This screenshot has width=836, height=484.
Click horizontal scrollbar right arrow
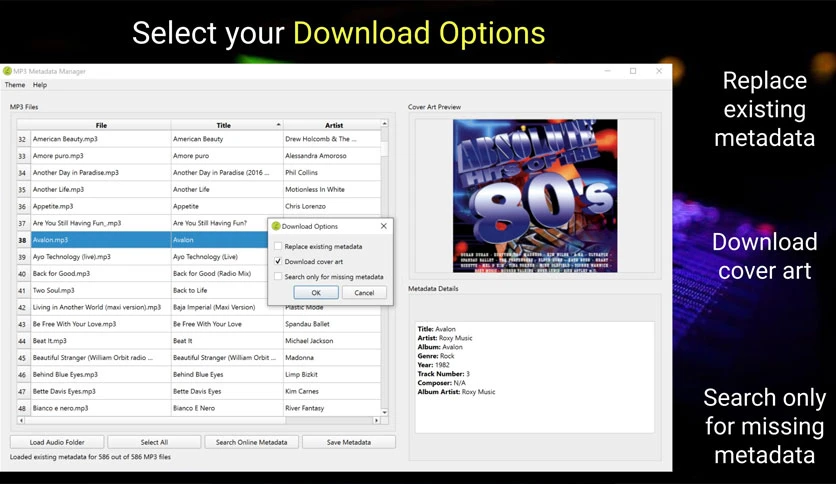pos(376,420)
